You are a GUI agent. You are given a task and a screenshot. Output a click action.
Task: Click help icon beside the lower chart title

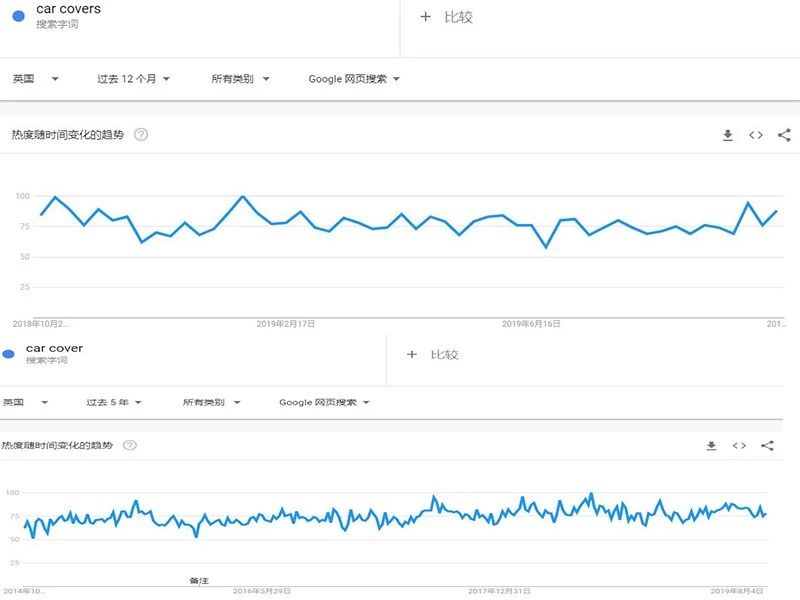129,445
